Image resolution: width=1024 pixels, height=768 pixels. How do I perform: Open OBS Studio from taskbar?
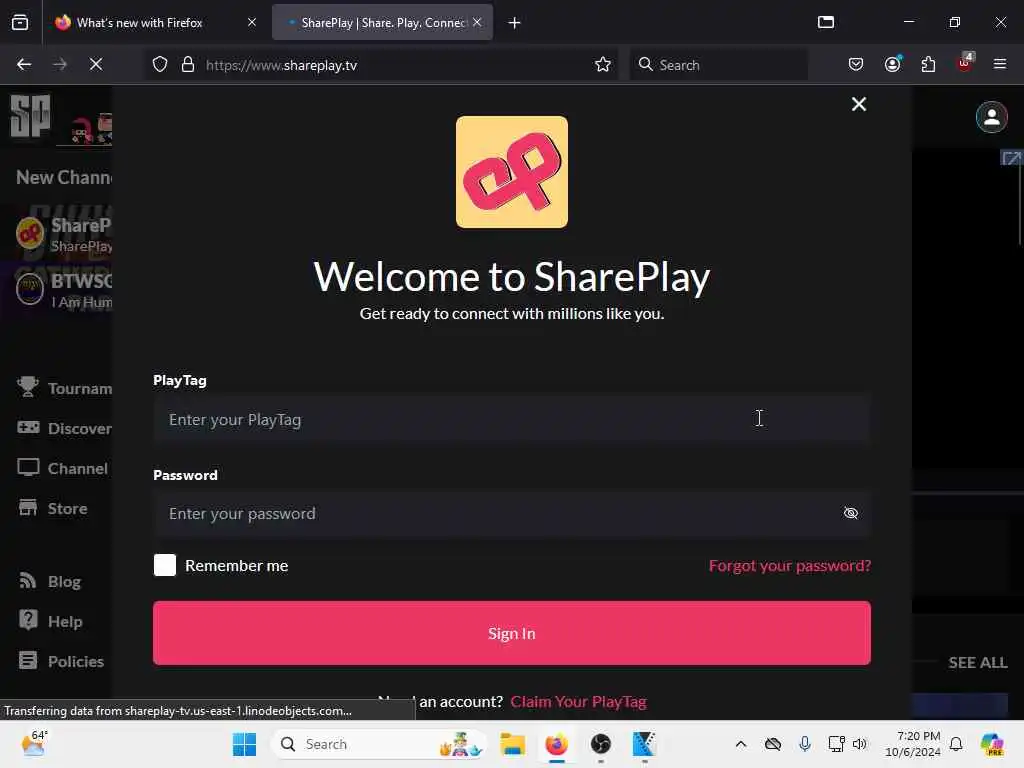pyautogui.click(x=600, y=744)
